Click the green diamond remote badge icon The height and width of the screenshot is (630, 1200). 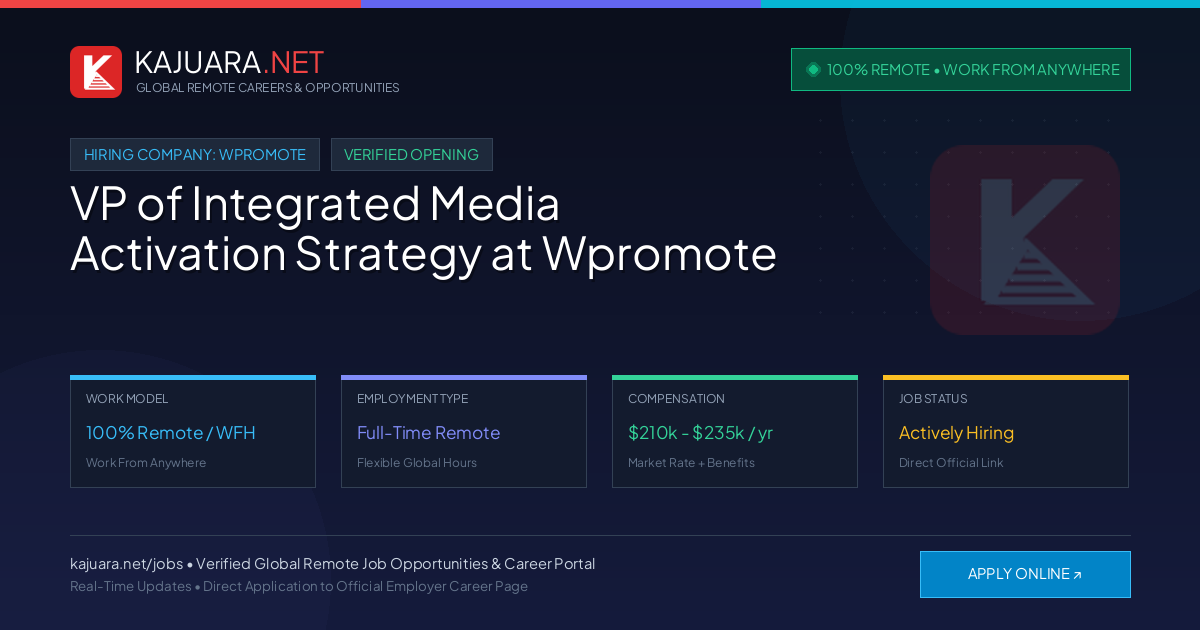[x=813, y=69]
